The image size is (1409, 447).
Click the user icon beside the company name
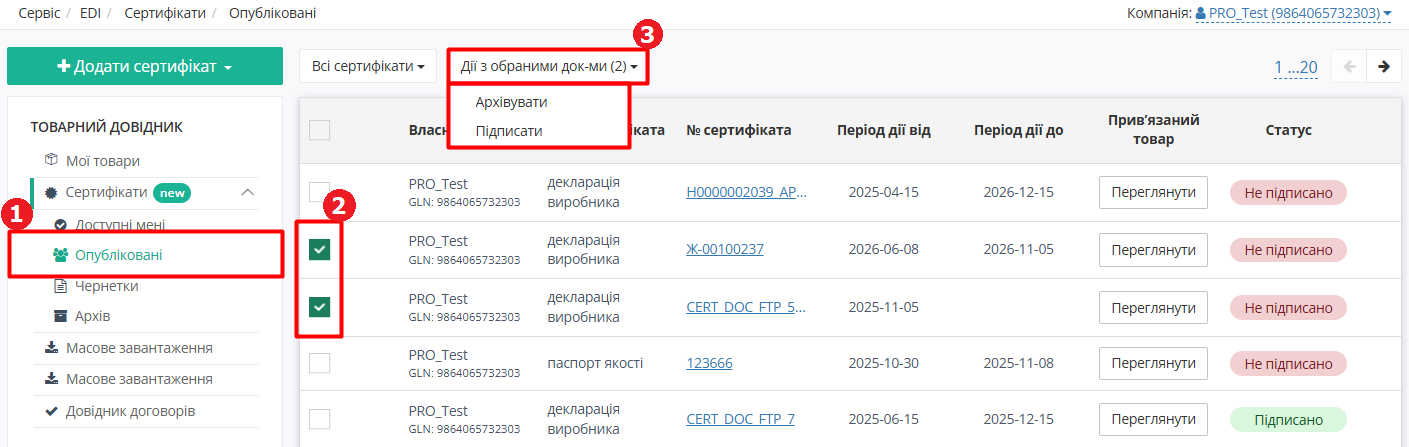point(1200,13)
